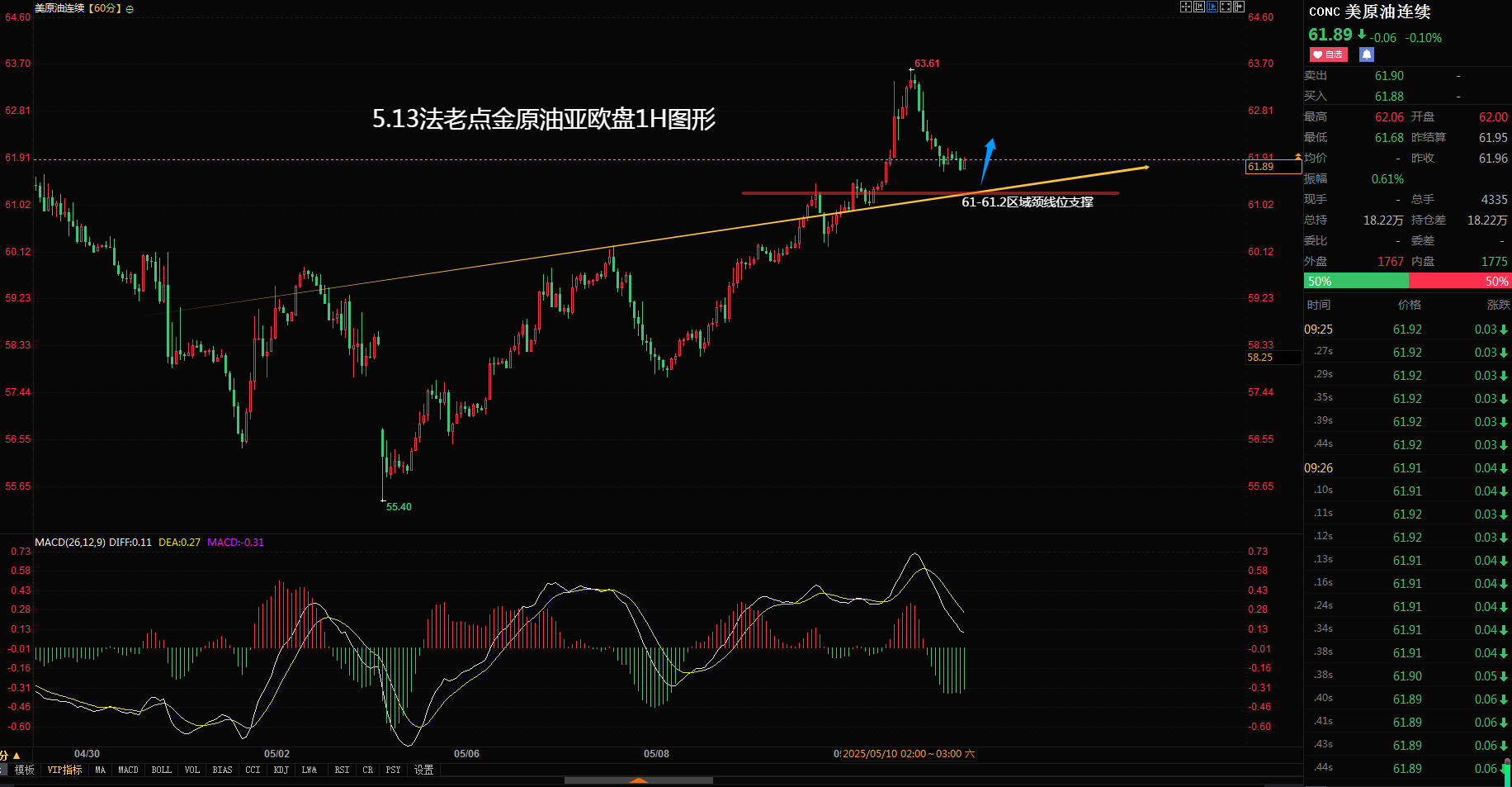Toggle the highlighted blue play-axis icon
The width and height of the screenshot is (1512, 787).
click(1212, 7)
